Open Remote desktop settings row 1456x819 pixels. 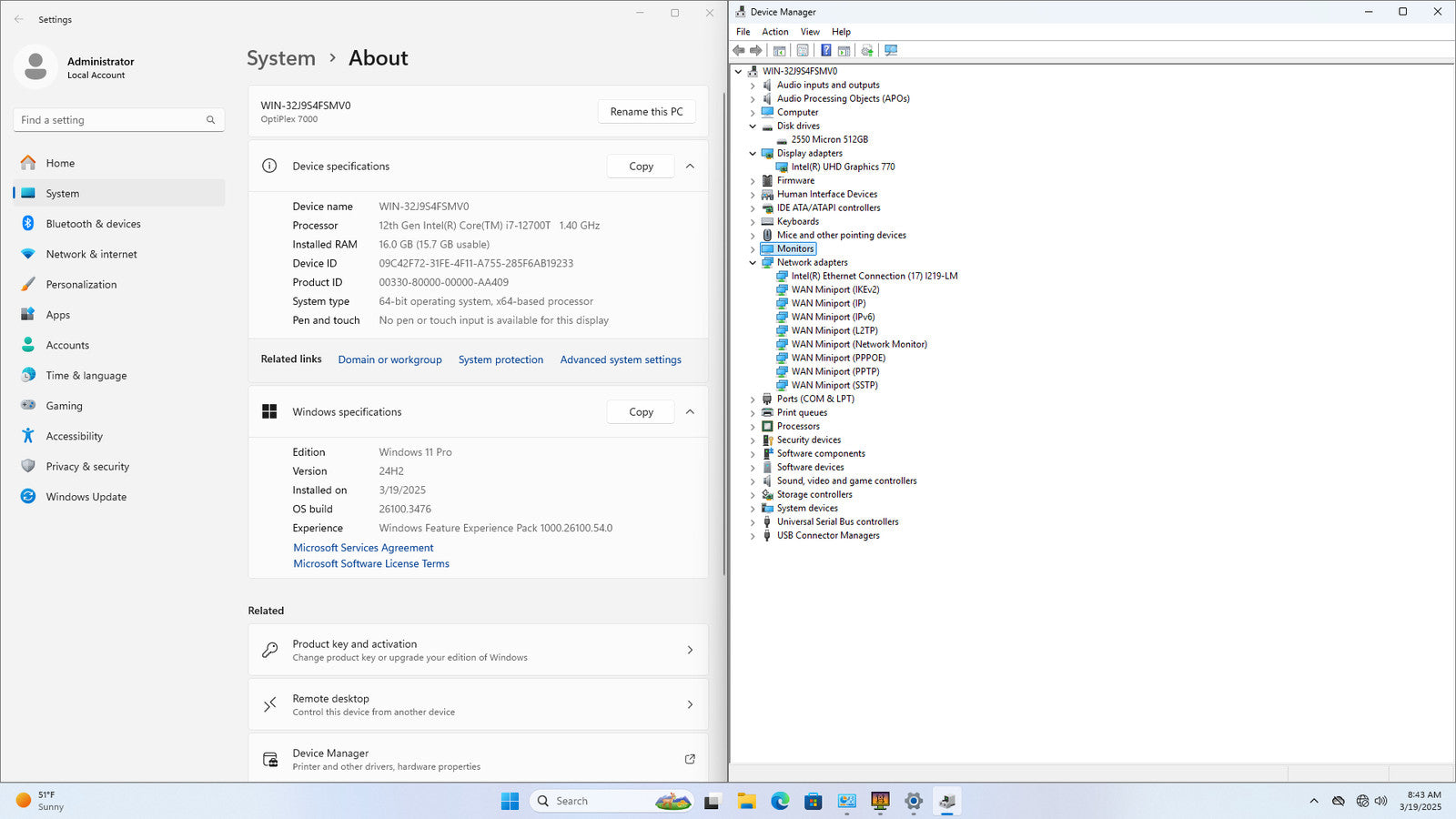coord(478,704)
